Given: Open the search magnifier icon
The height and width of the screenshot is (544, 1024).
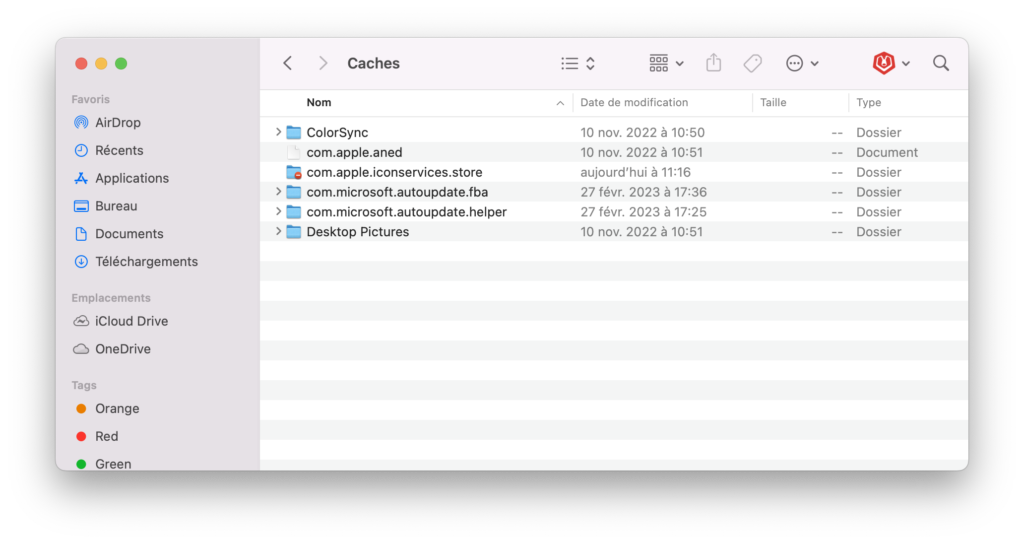Looking at the screenshot, I should (x=941, y=63).
